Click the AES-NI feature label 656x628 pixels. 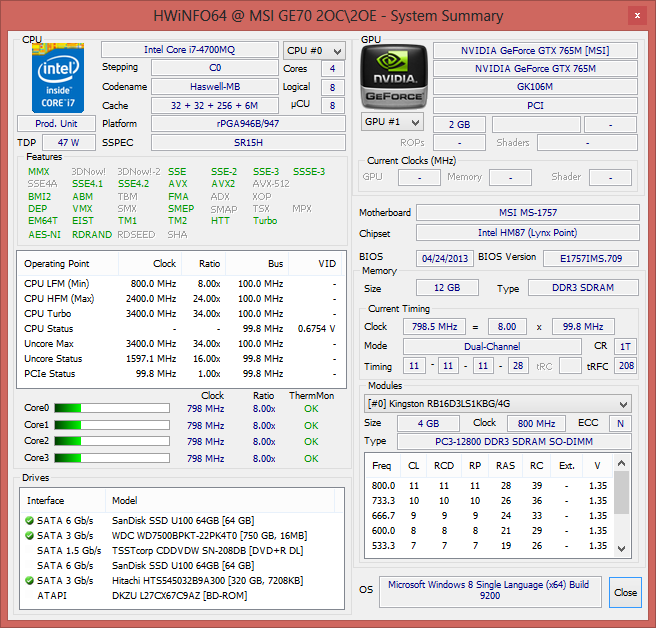pos(44,235)
